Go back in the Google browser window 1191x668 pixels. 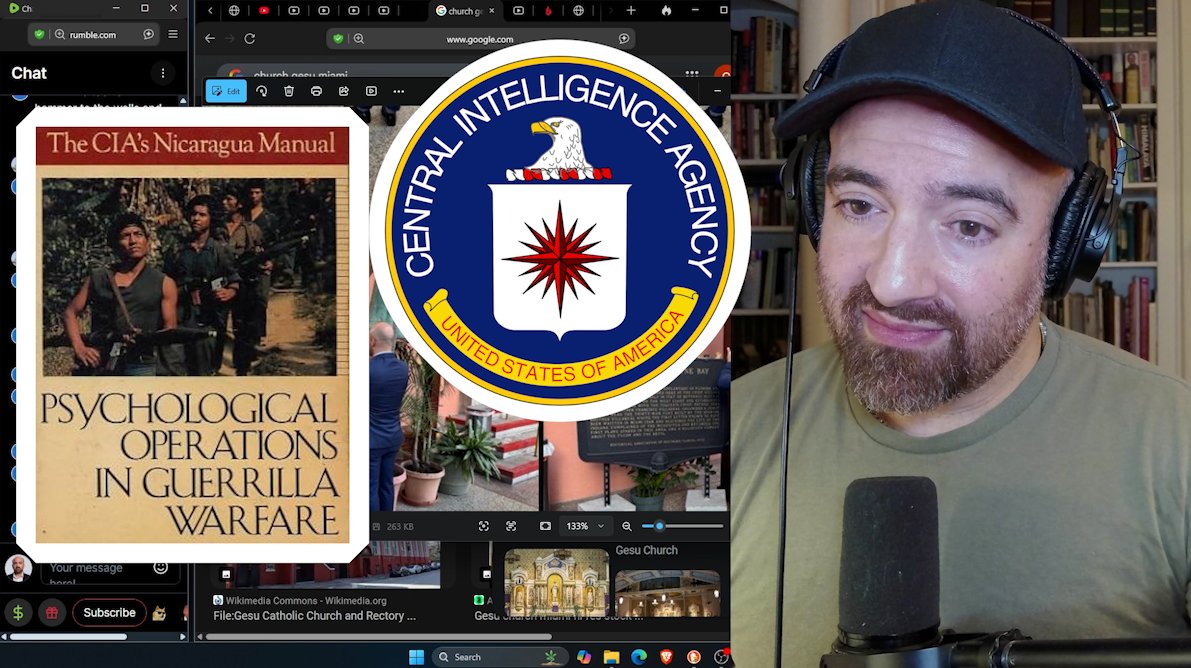tap(210, 38)
